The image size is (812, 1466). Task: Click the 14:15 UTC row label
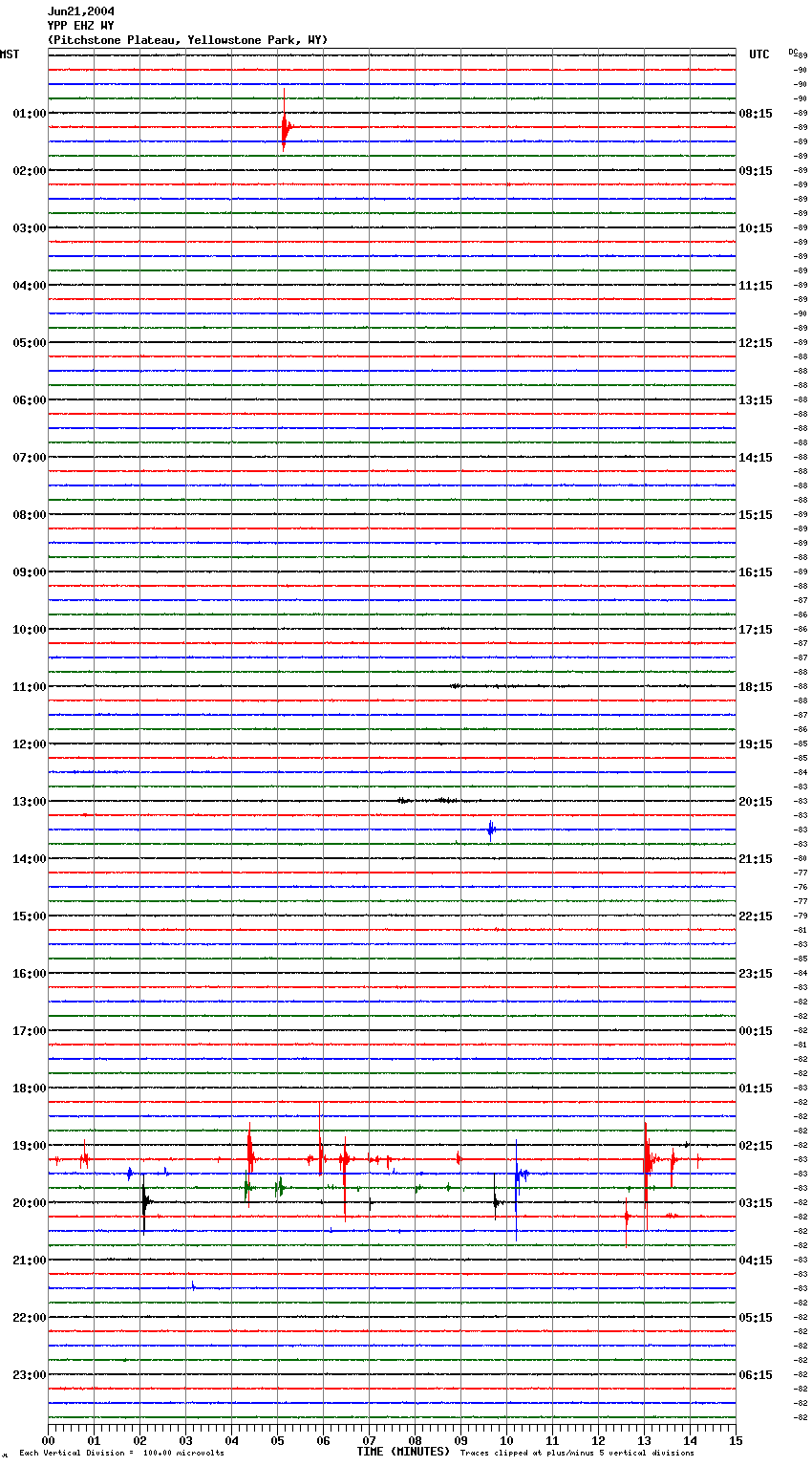pos(756,458)
